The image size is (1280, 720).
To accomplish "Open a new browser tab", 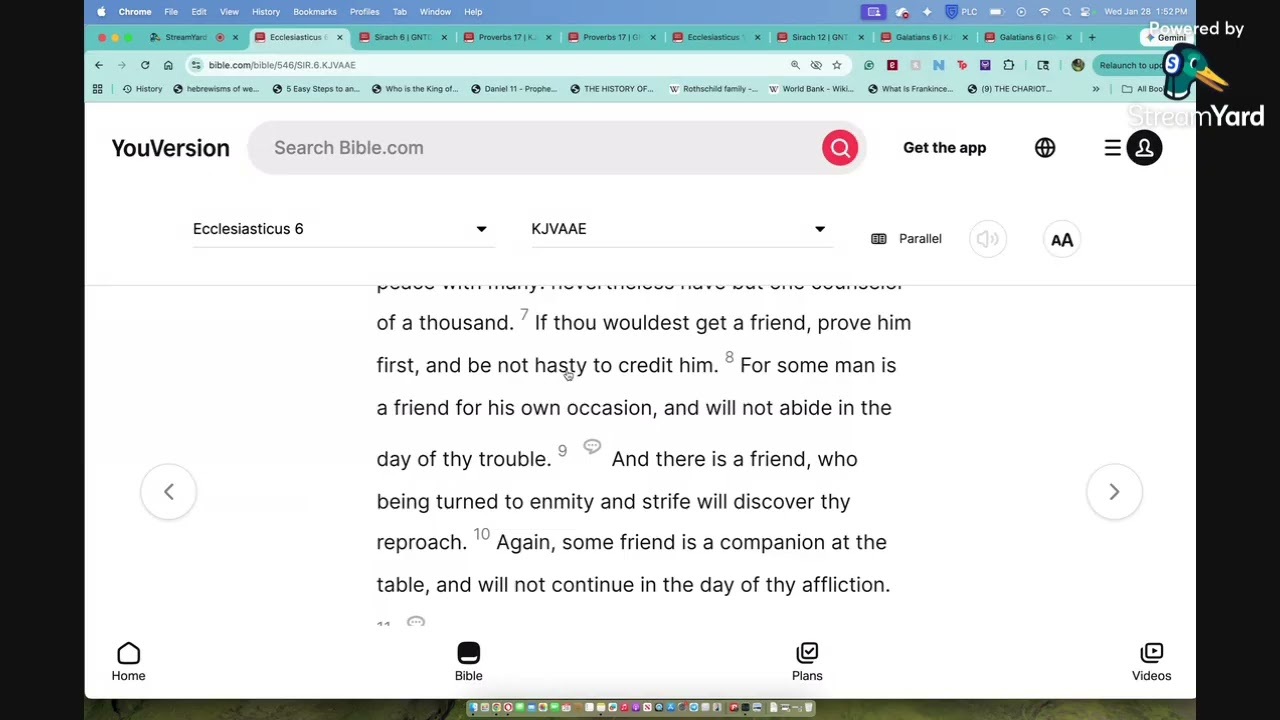I will click(1092, 37).
